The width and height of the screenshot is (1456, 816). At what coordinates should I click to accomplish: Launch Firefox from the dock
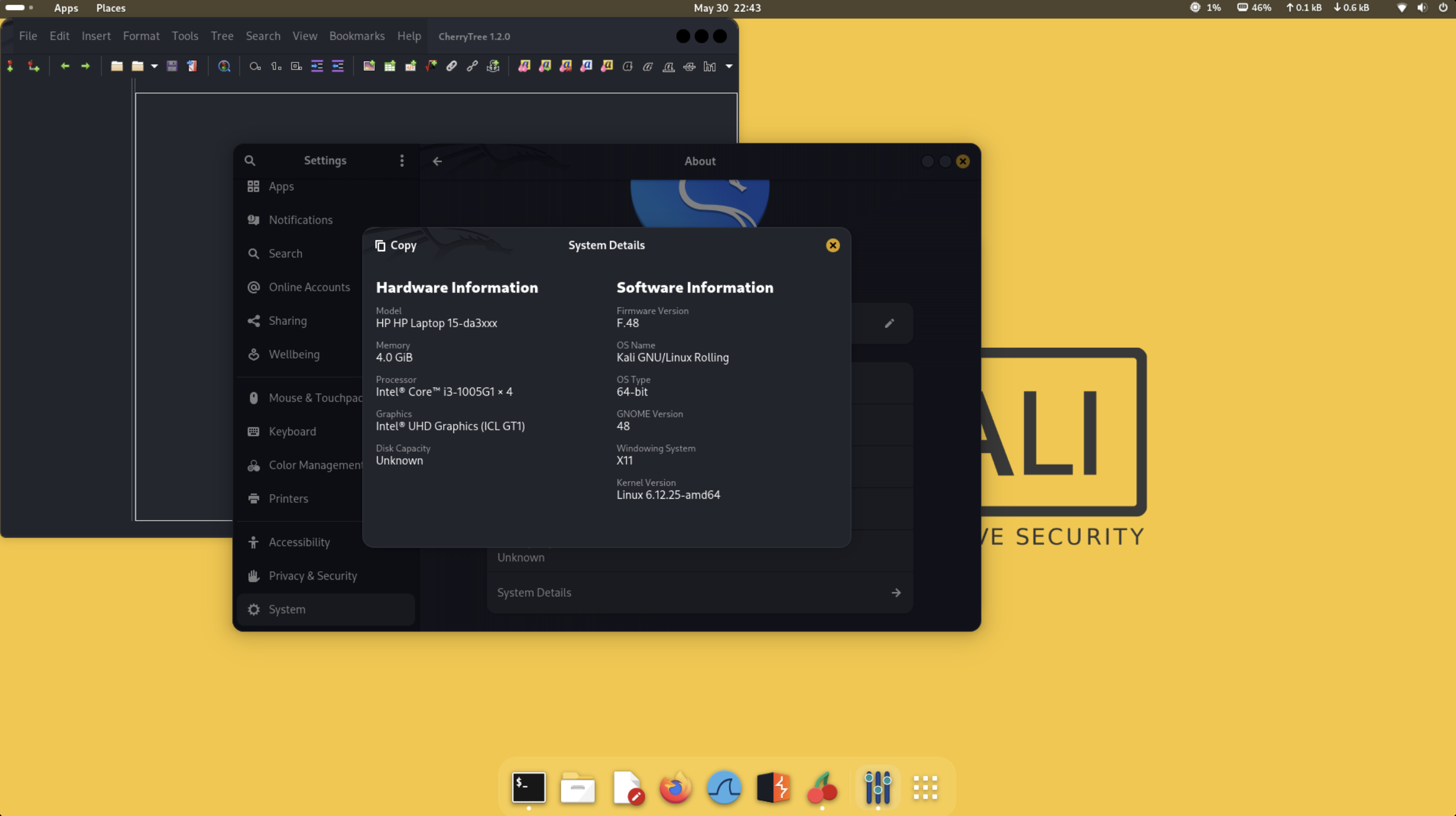point(675,787)
